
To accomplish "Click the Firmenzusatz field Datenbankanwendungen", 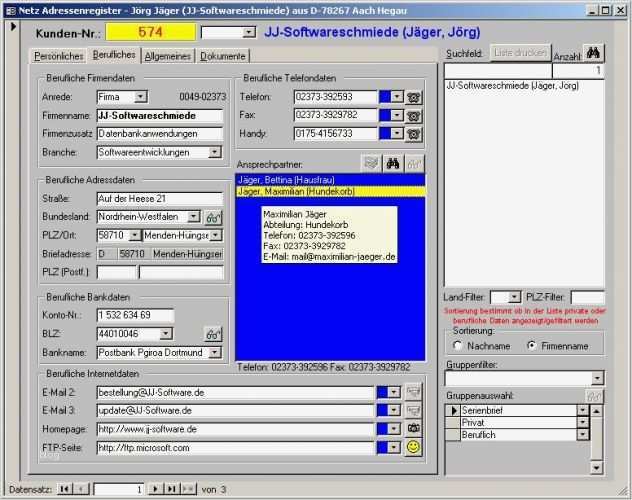I will [160, 134].
